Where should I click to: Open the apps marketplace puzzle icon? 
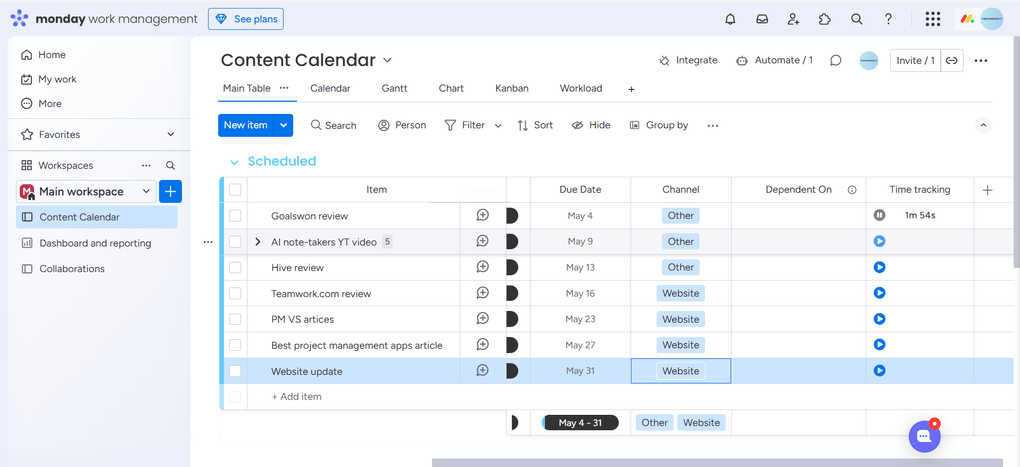[x=825, y=19]
